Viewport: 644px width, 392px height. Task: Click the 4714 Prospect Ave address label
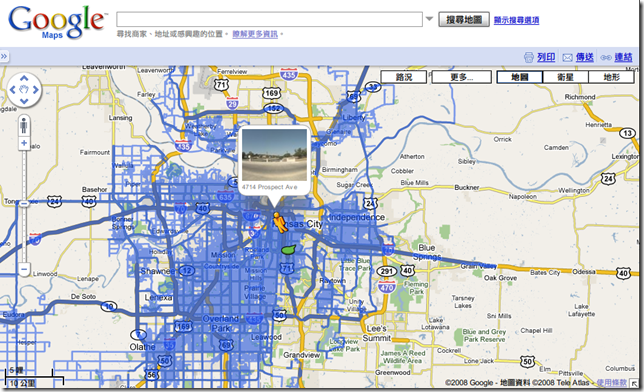(269, 187)
